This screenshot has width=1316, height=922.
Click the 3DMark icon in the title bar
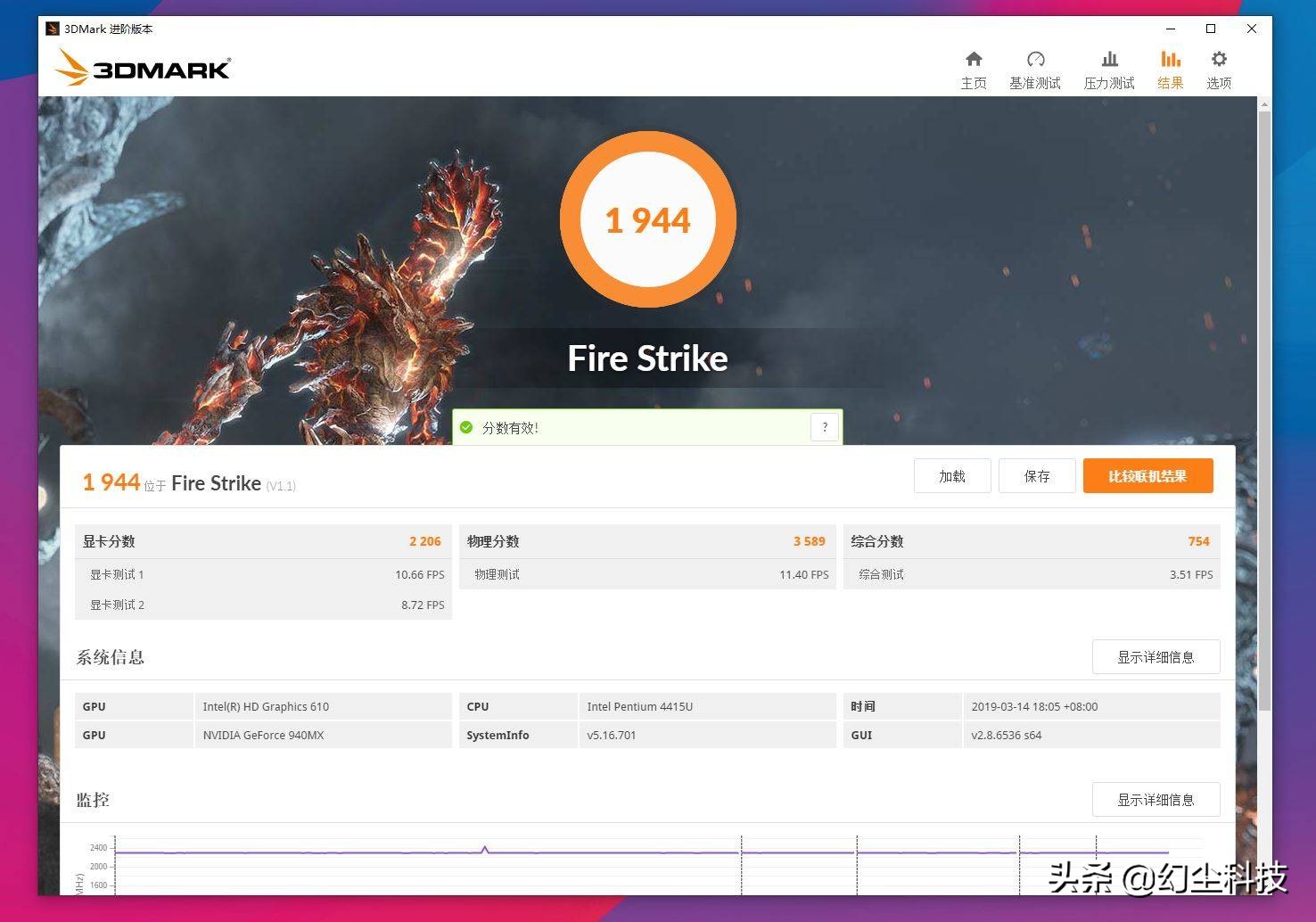pyautogui.click(x=53, y=28)
